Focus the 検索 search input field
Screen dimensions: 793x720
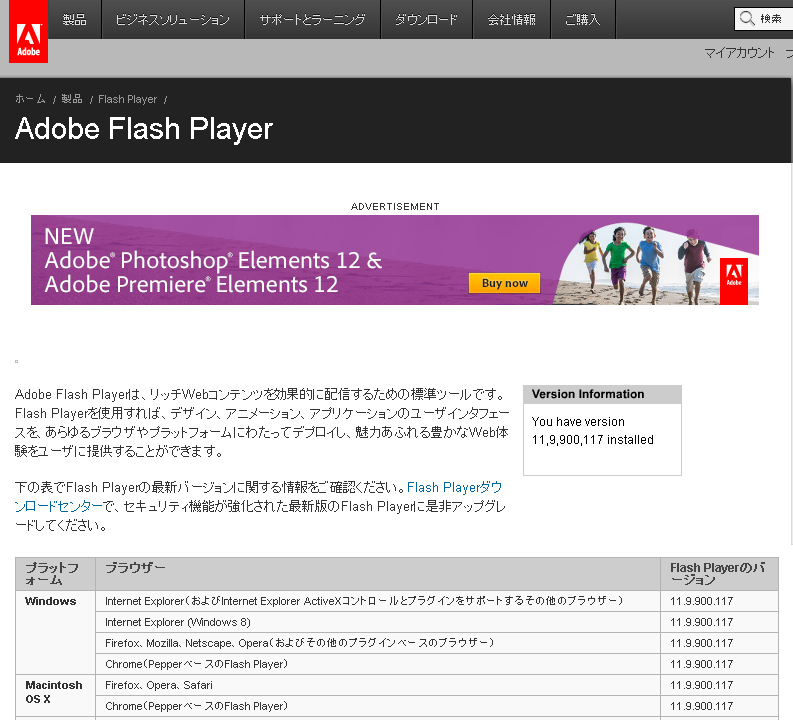[773, 19]
